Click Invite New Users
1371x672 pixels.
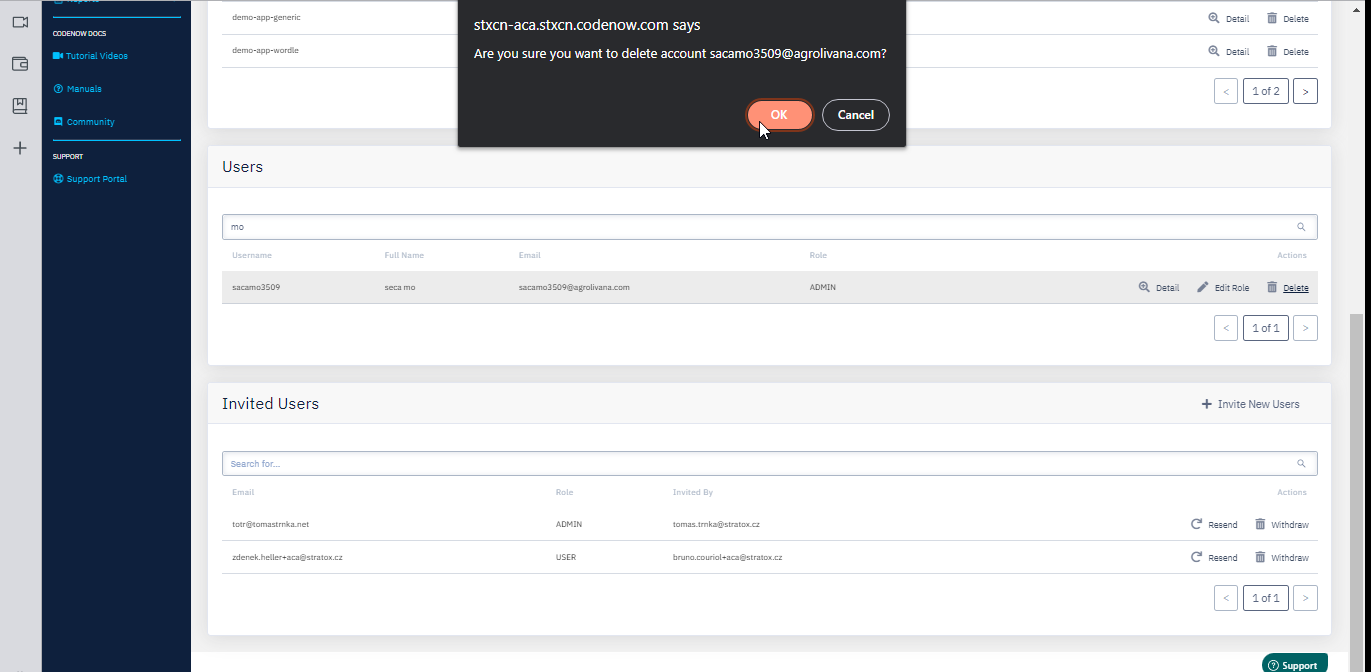[1250, 404]
